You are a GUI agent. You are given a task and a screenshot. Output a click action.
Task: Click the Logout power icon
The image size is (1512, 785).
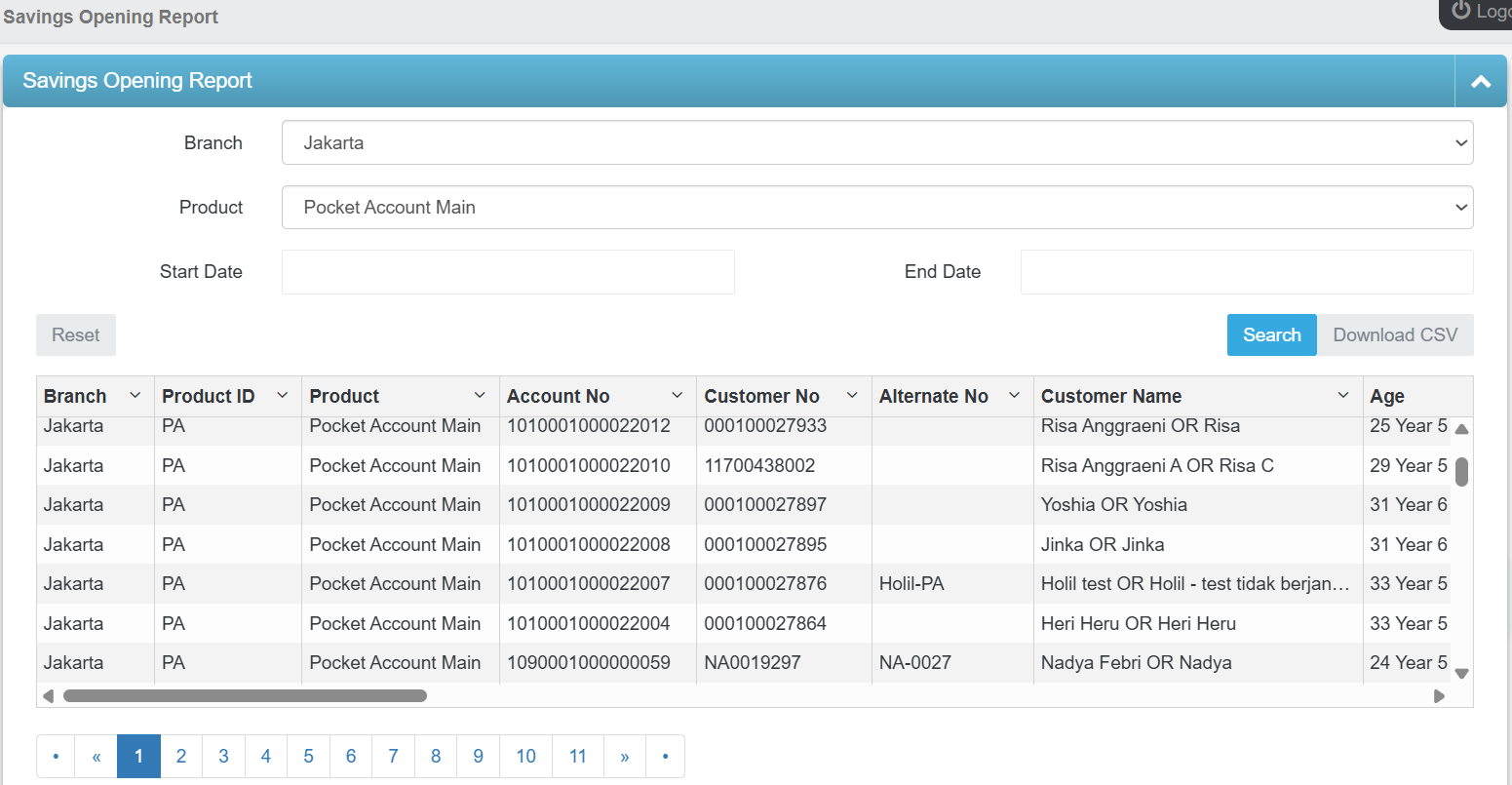[1460, 11]
